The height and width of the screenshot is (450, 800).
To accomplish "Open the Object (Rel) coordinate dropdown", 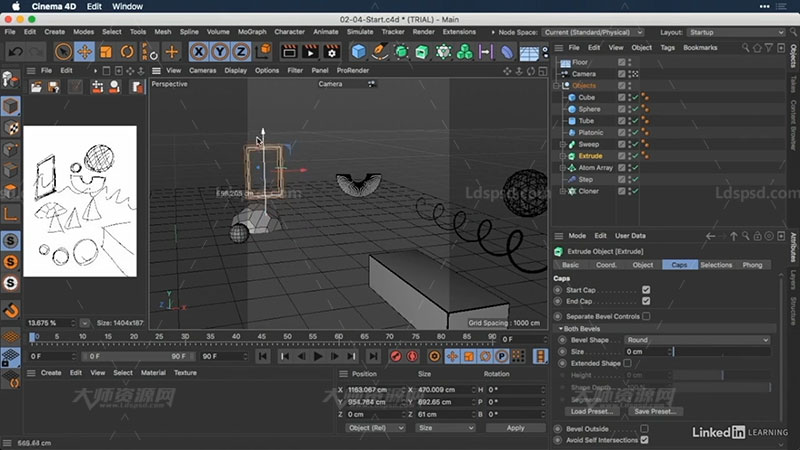I will (376, 427).
